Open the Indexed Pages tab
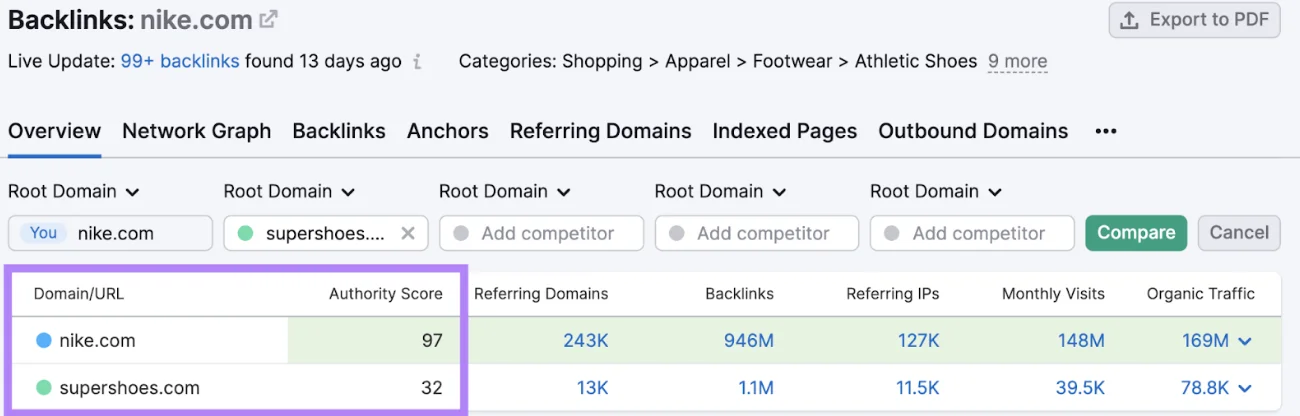Image resolution: width=1300 pixels, height=416 pixels. point(785,131)
